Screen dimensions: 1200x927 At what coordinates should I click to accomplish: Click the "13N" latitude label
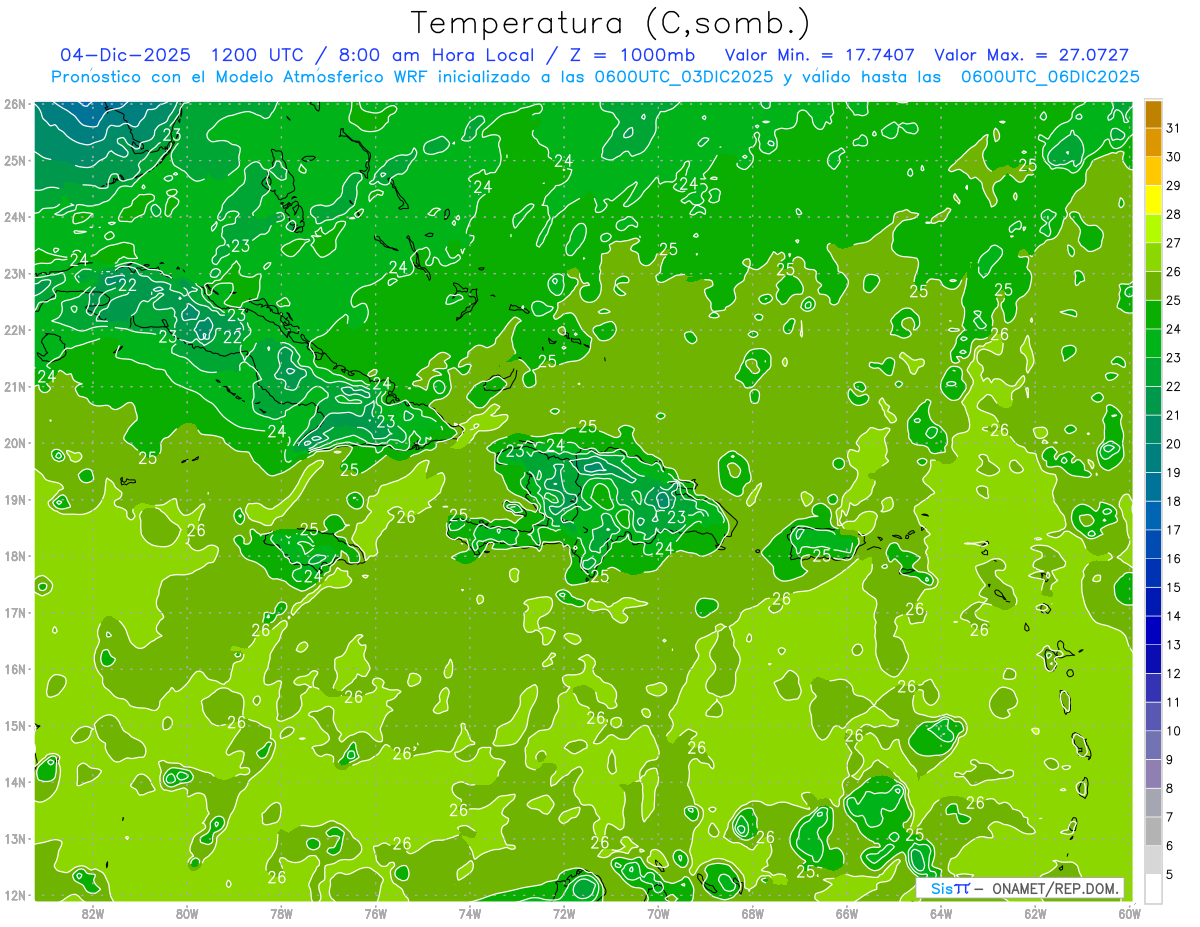[15, 838]
